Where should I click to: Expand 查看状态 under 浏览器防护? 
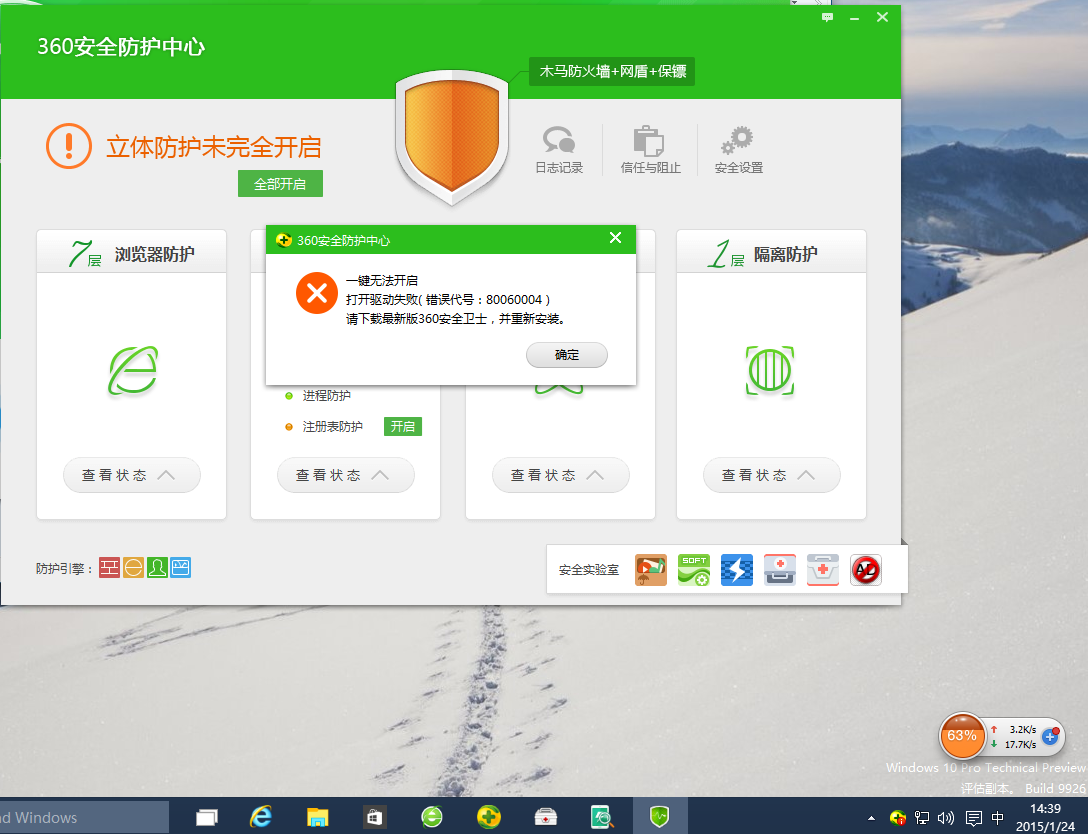[x=132, y=475]
